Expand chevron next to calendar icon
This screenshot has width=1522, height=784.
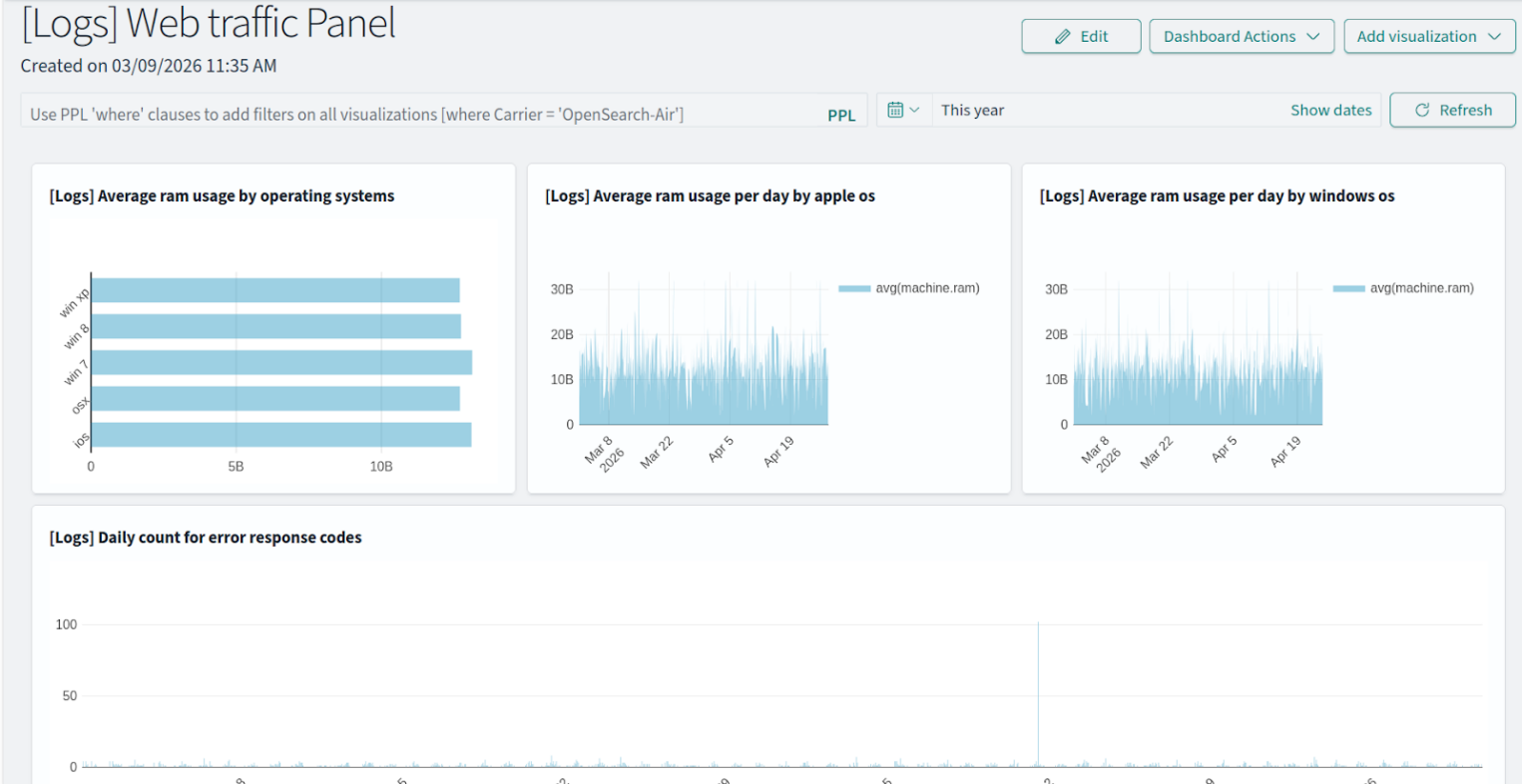(914, 110)
